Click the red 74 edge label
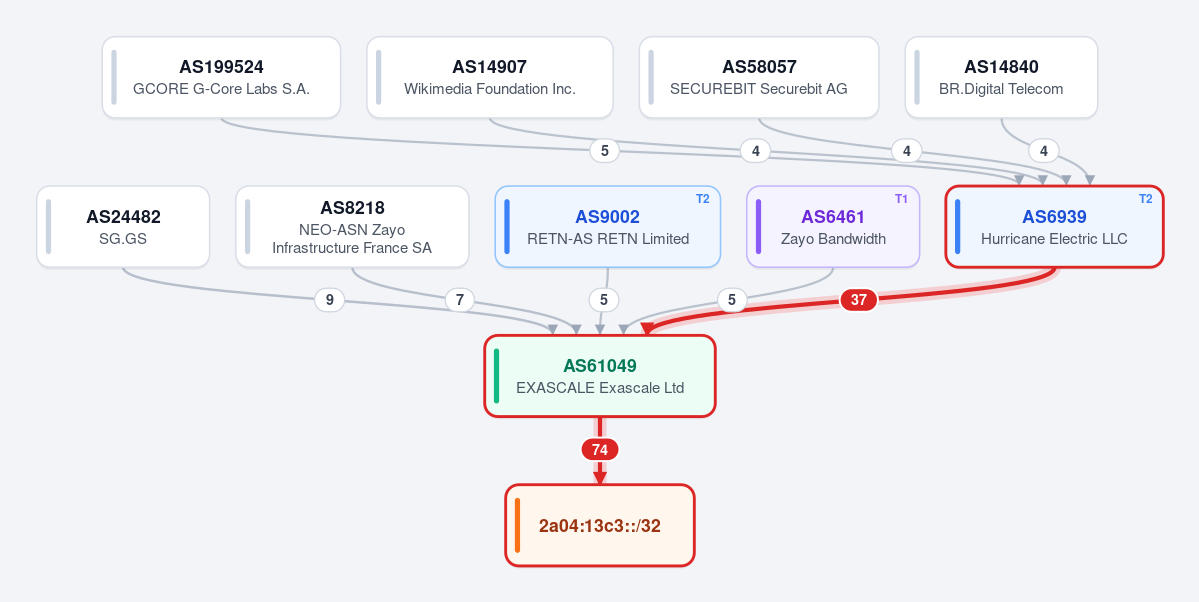The height and width of the screenshot is (602, 1199). 600,450
